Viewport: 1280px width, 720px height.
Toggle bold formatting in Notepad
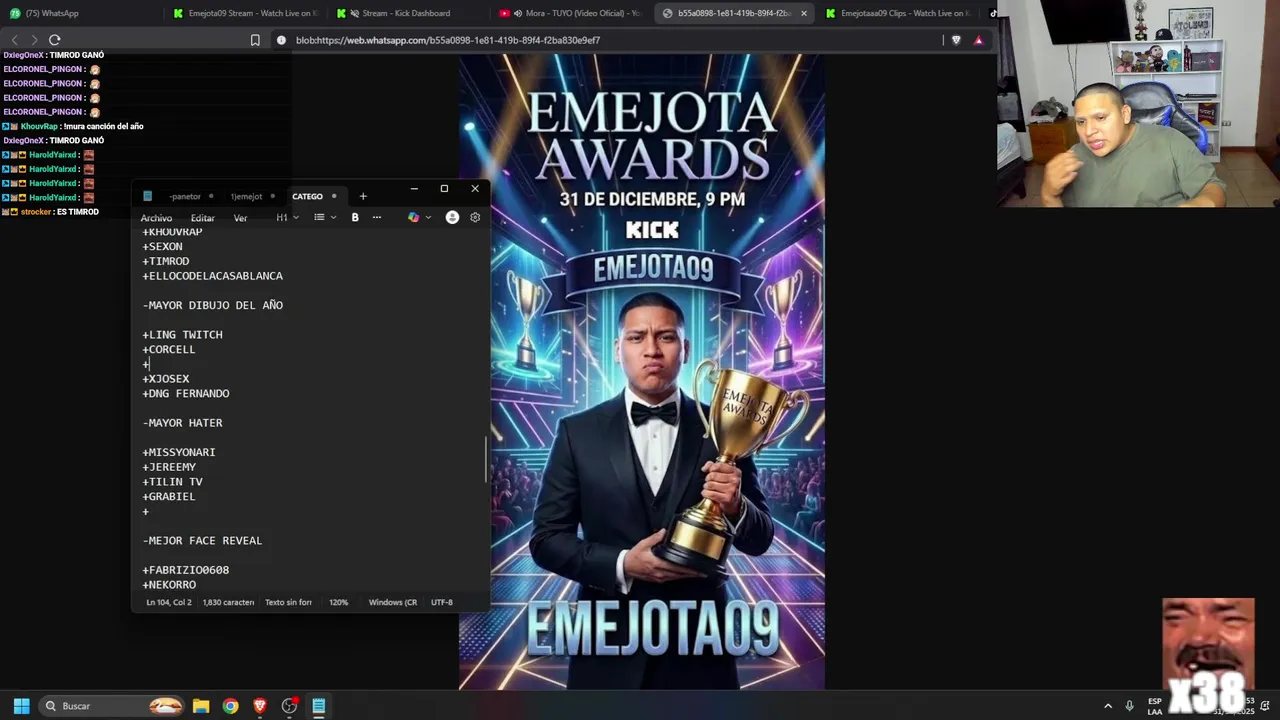click(x=355, y=217)
